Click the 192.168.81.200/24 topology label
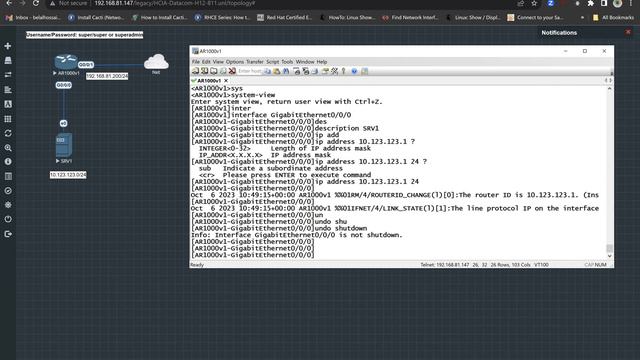This screenshot has width=640, height=360. click(x=107, y=76)
